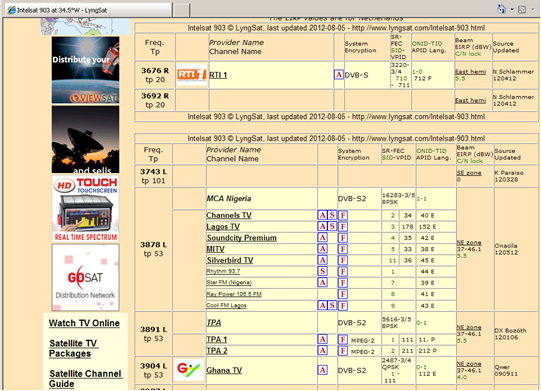Click NE zone beam link in 3904 L row
The image size is (541, 391).
coord(469,364)
